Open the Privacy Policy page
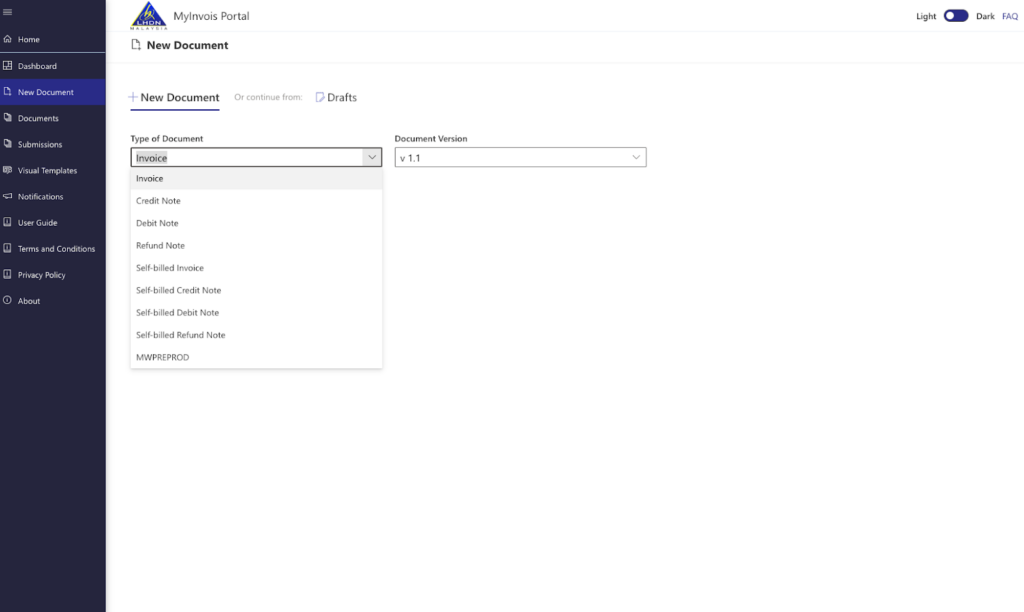 tap(41, 275)
